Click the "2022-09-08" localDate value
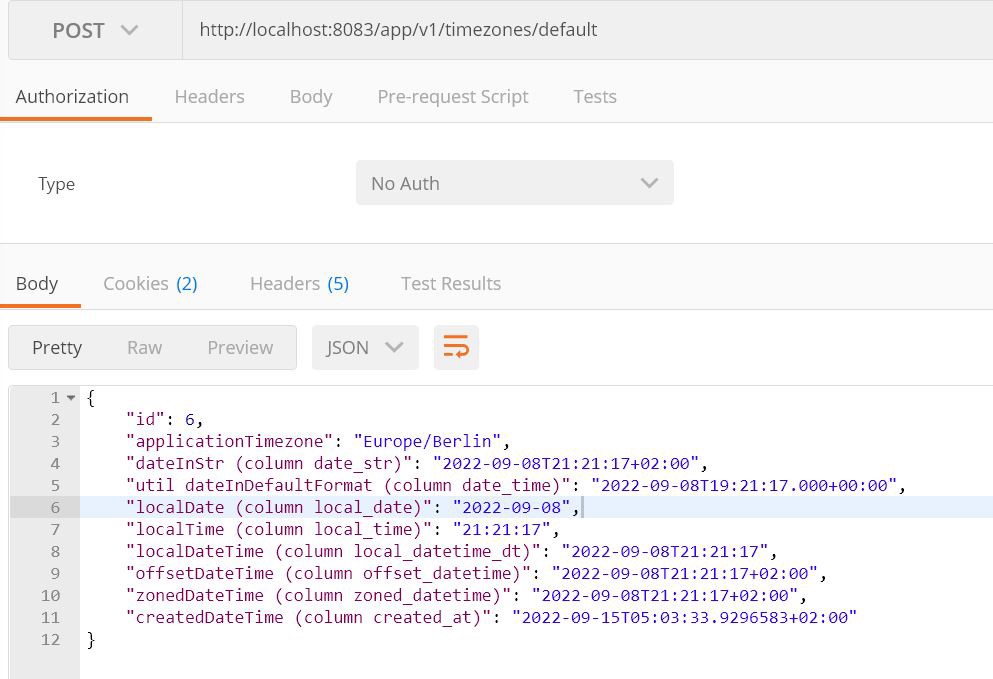The height and width of the screenshot is (679, 993). [512, 507]
